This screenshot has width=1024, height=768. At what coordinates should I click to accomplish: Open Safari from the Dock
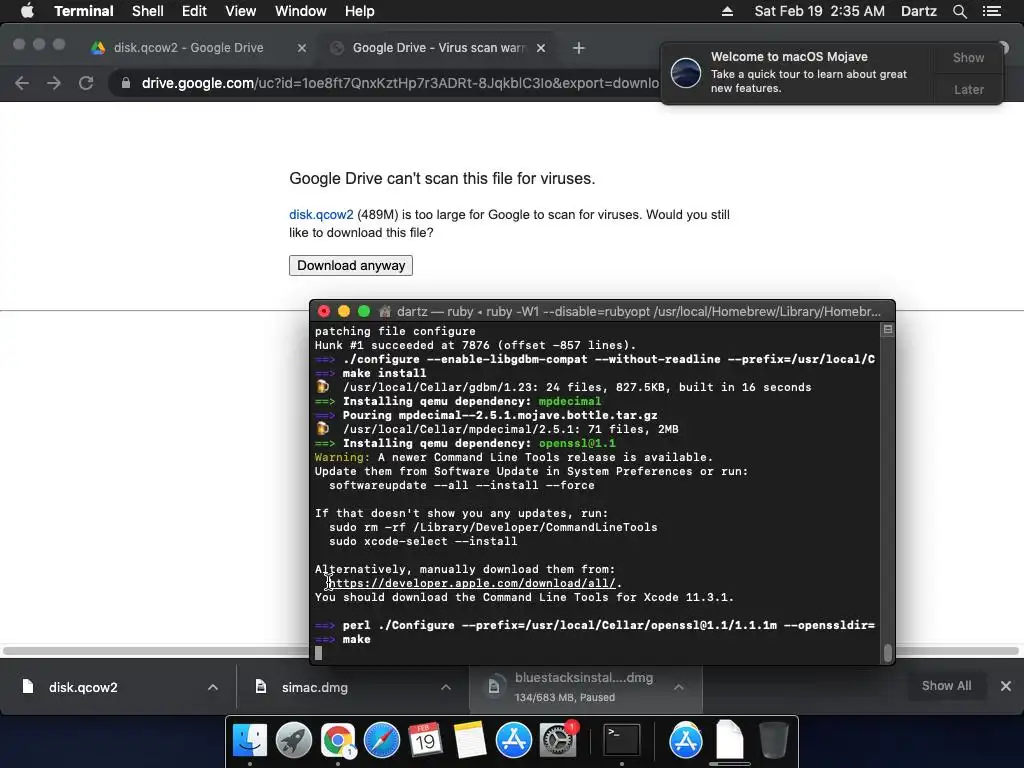tap(381, 741)
